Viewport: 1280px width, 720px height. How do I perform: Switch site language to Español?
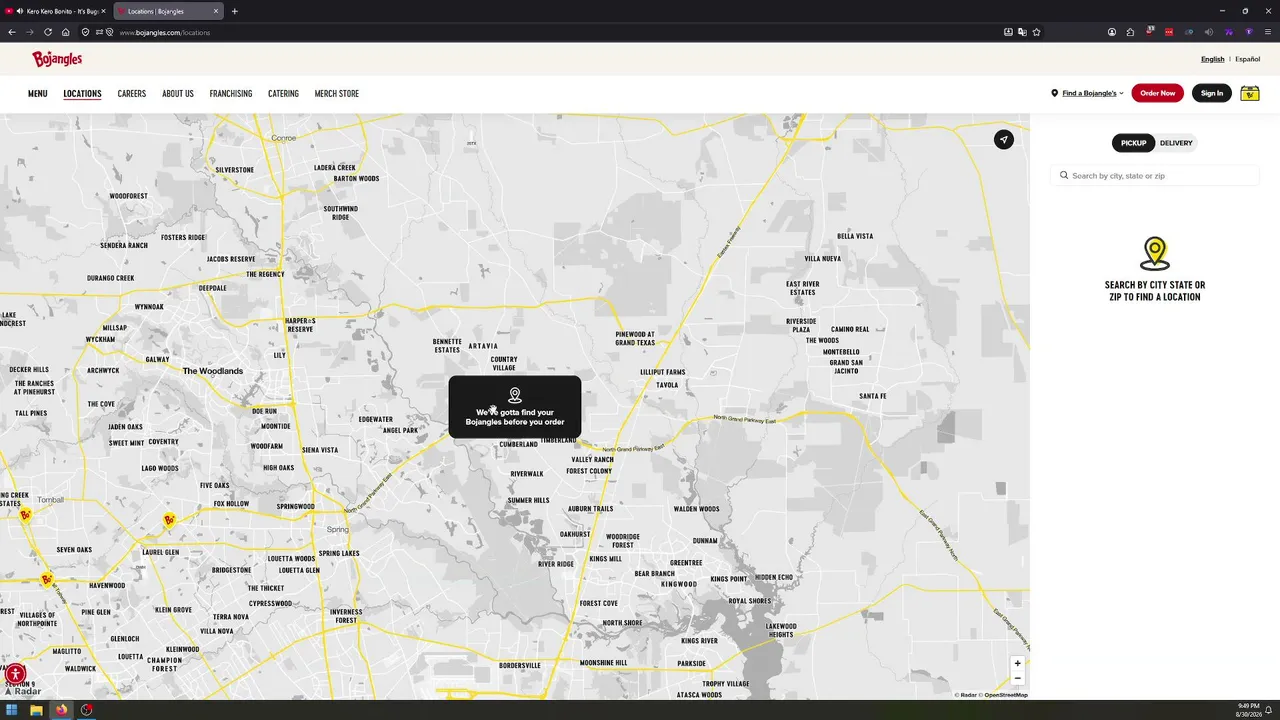point(1248,59)
